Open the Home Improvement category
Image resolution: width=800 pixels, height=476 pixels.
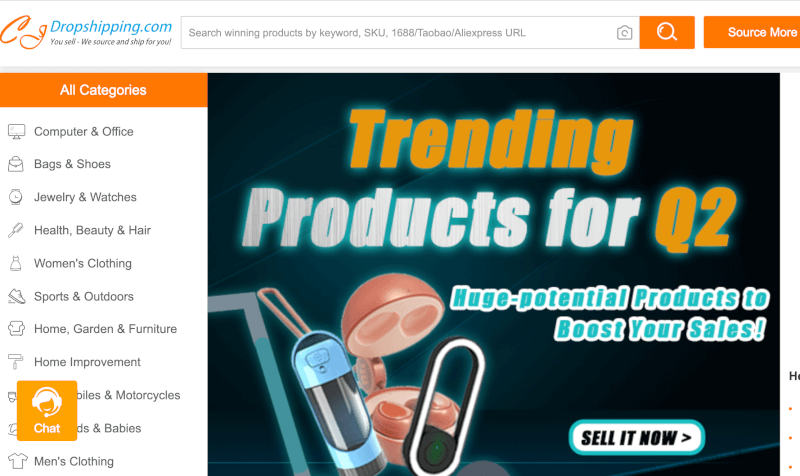click(x=87, y=362)
